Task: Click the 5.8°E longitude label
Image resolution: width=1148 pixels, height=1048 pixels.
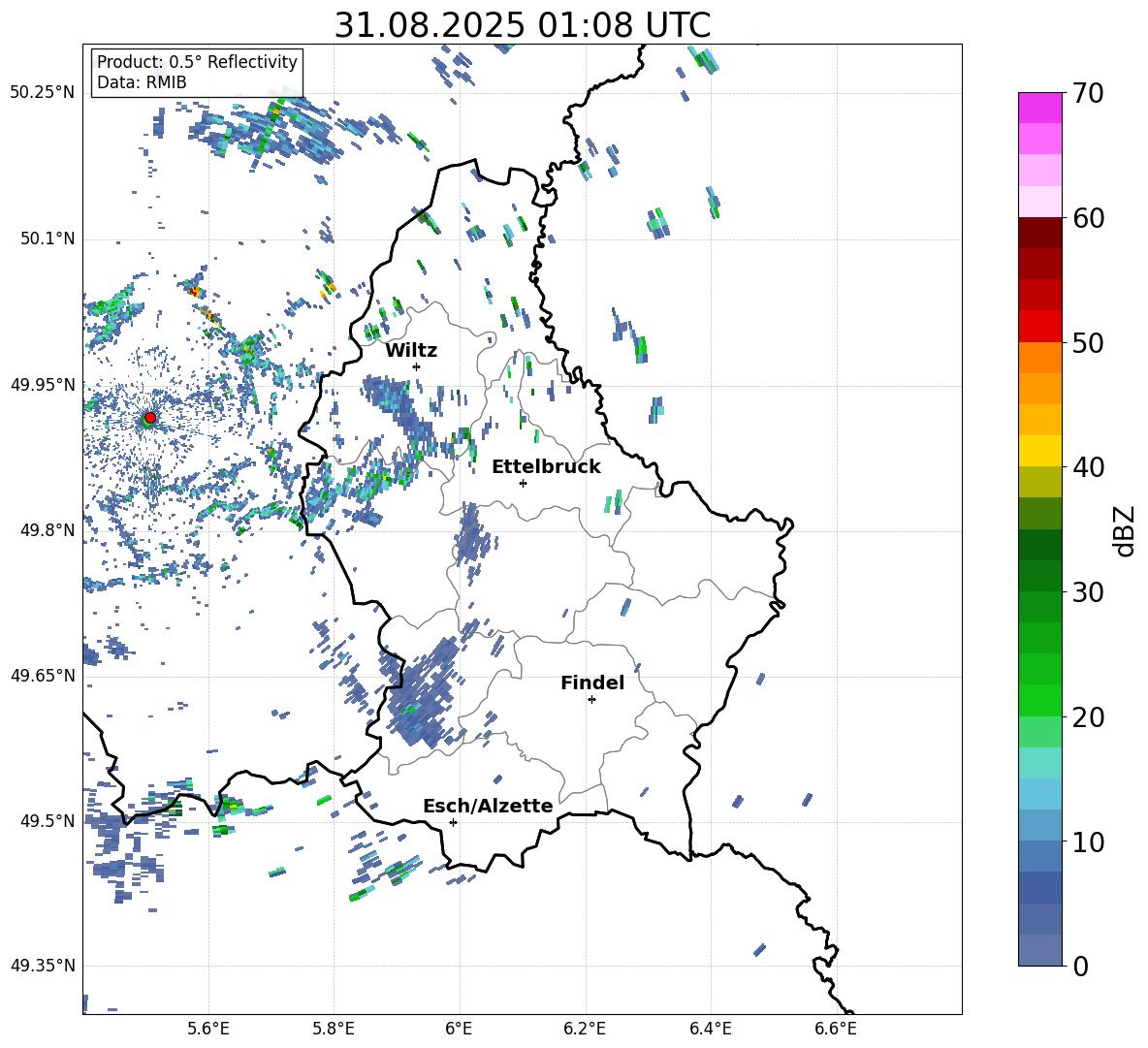Action: tap(334, 1029)
